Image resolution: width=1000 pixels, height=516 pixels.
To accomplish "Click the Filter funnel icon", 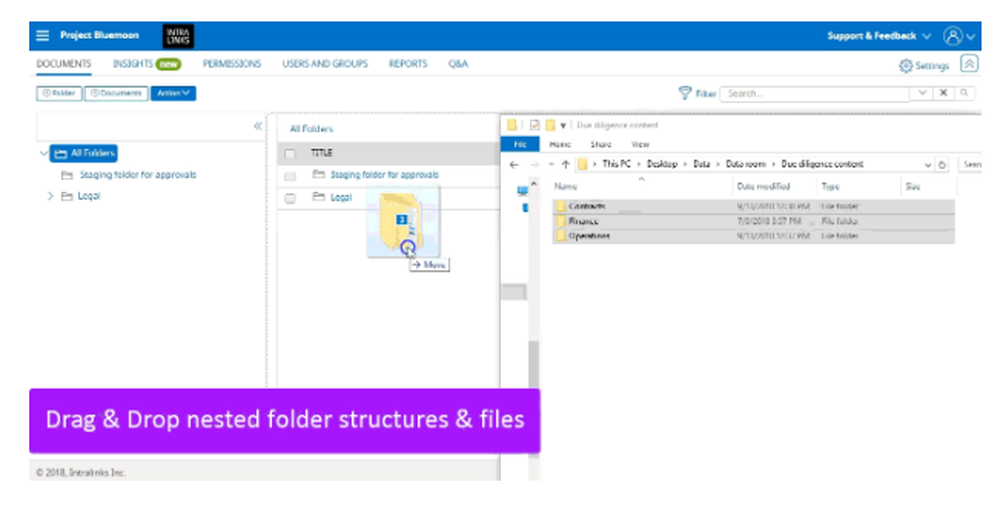I will 685,93.
